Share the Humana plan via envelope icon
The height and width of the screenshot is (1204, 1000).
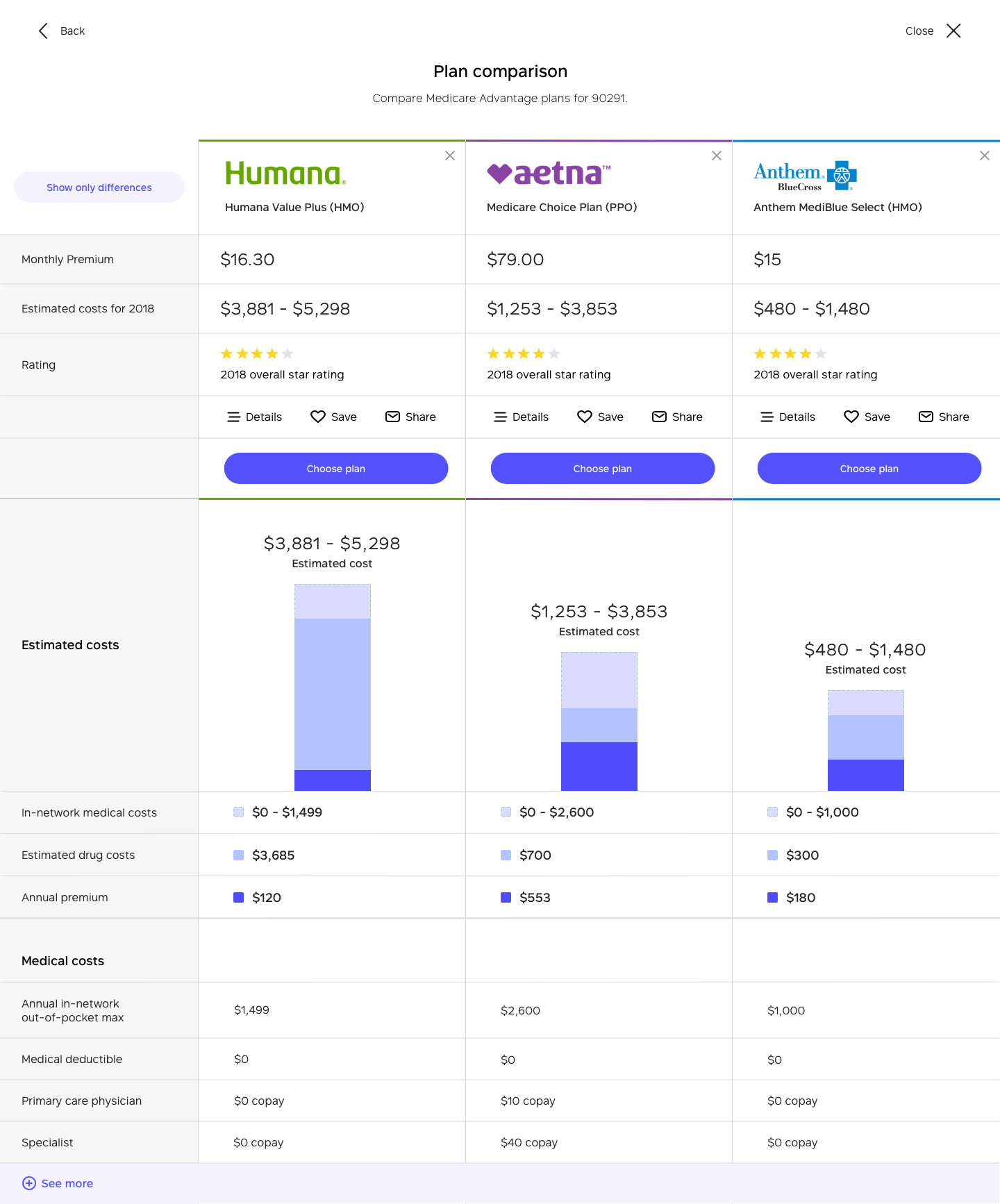pyautogui.click(x=410, y=417)
